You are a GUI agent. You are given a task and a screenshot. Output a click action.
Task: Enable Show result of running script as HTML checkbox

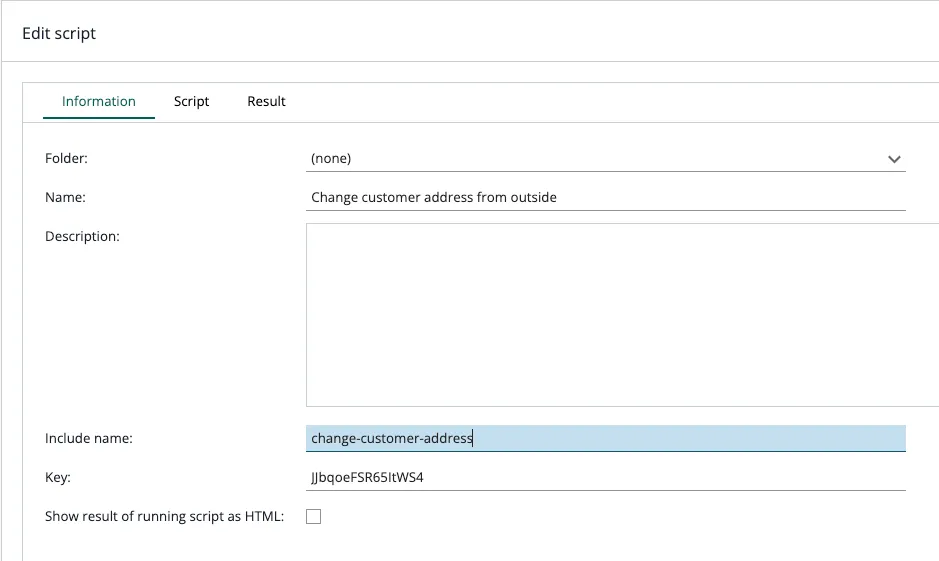pyautogui.click(x=313, y=517)
